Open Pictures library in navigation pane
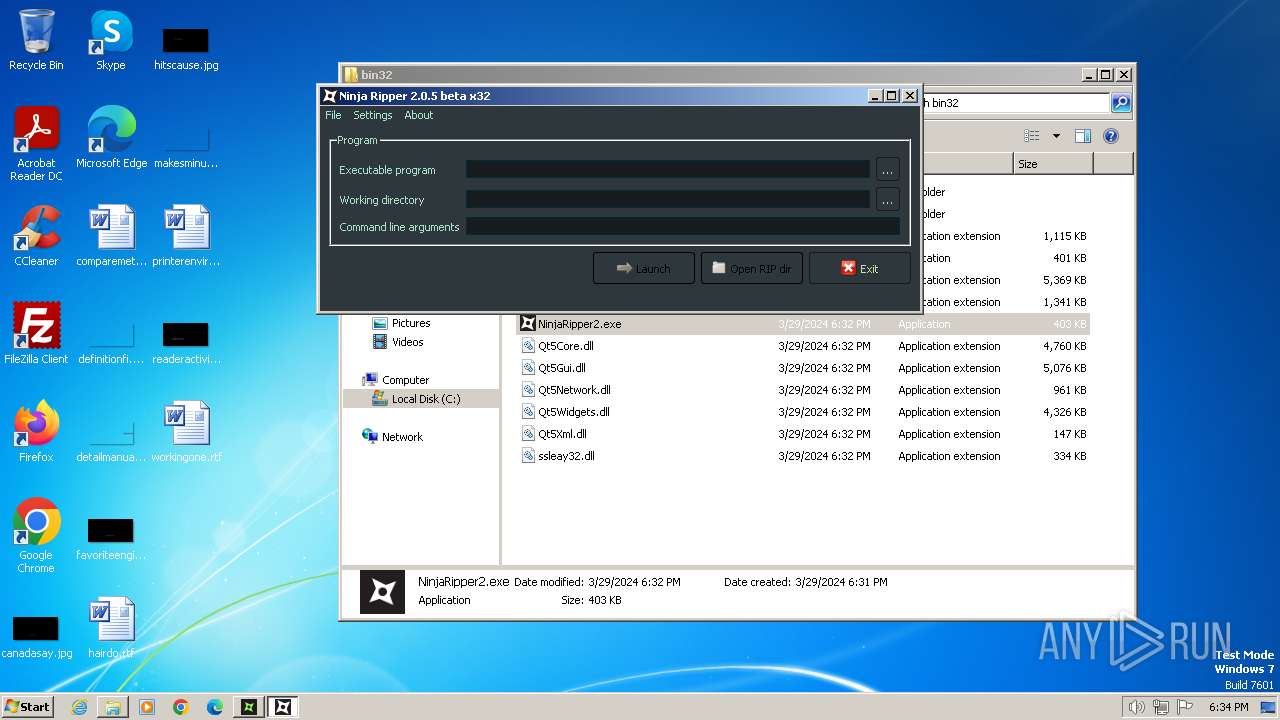The height and width of the screenshot is (720, 1280). pyautogui.click(x=401, y=323)
